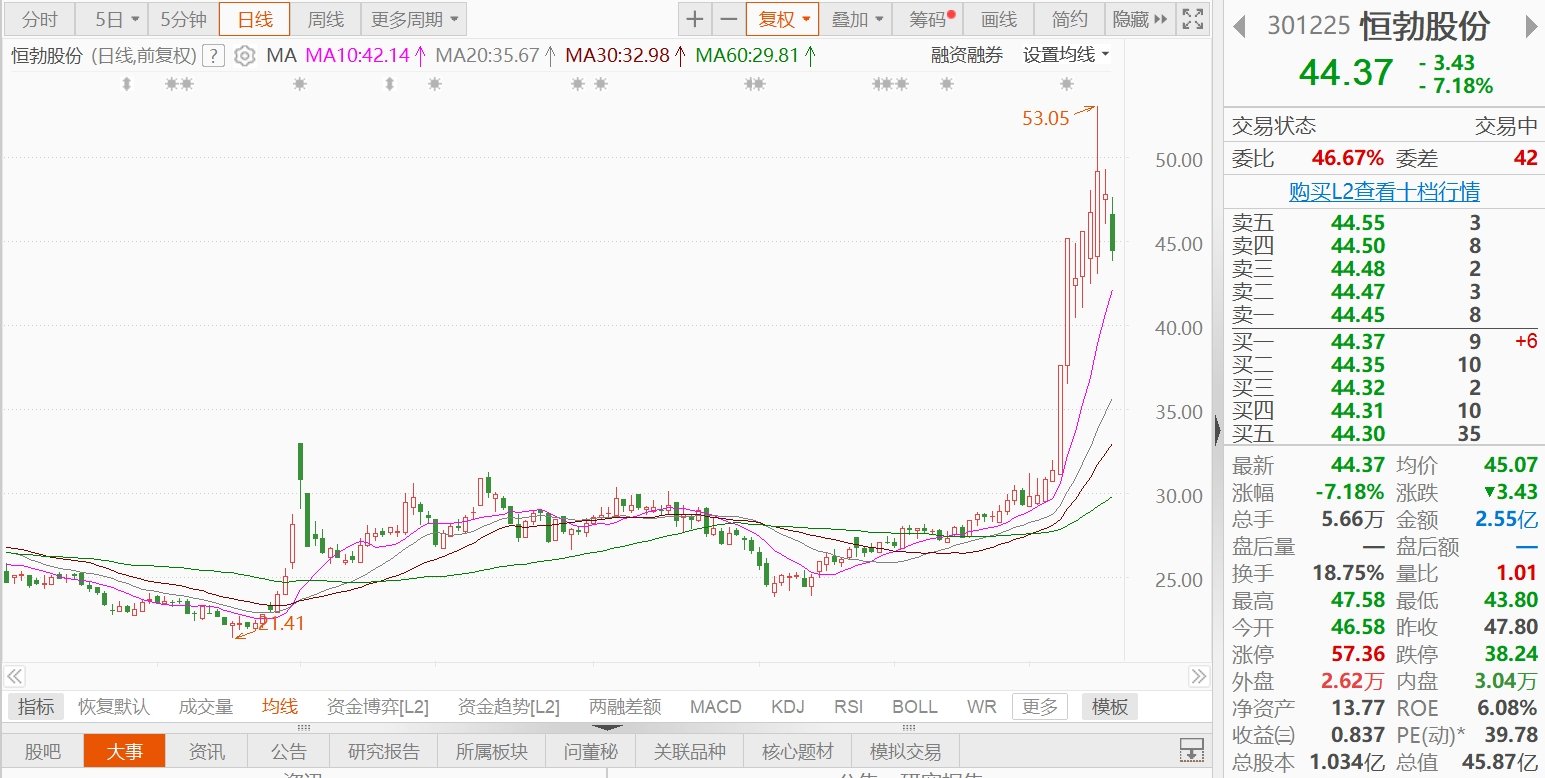Click the 买一 44.37 bid row
This screenshot has width=1545, height=778.
(x=1384, y=342)
